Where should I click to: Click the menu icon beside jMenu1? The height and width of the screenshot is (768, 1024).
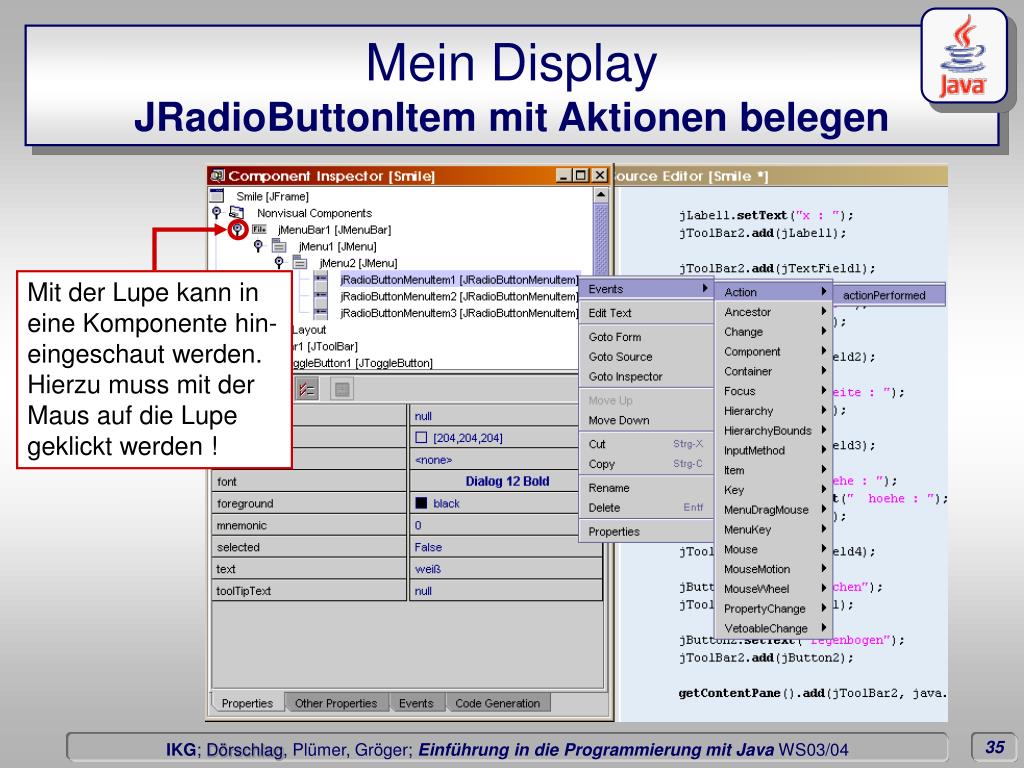pos(279,246)
